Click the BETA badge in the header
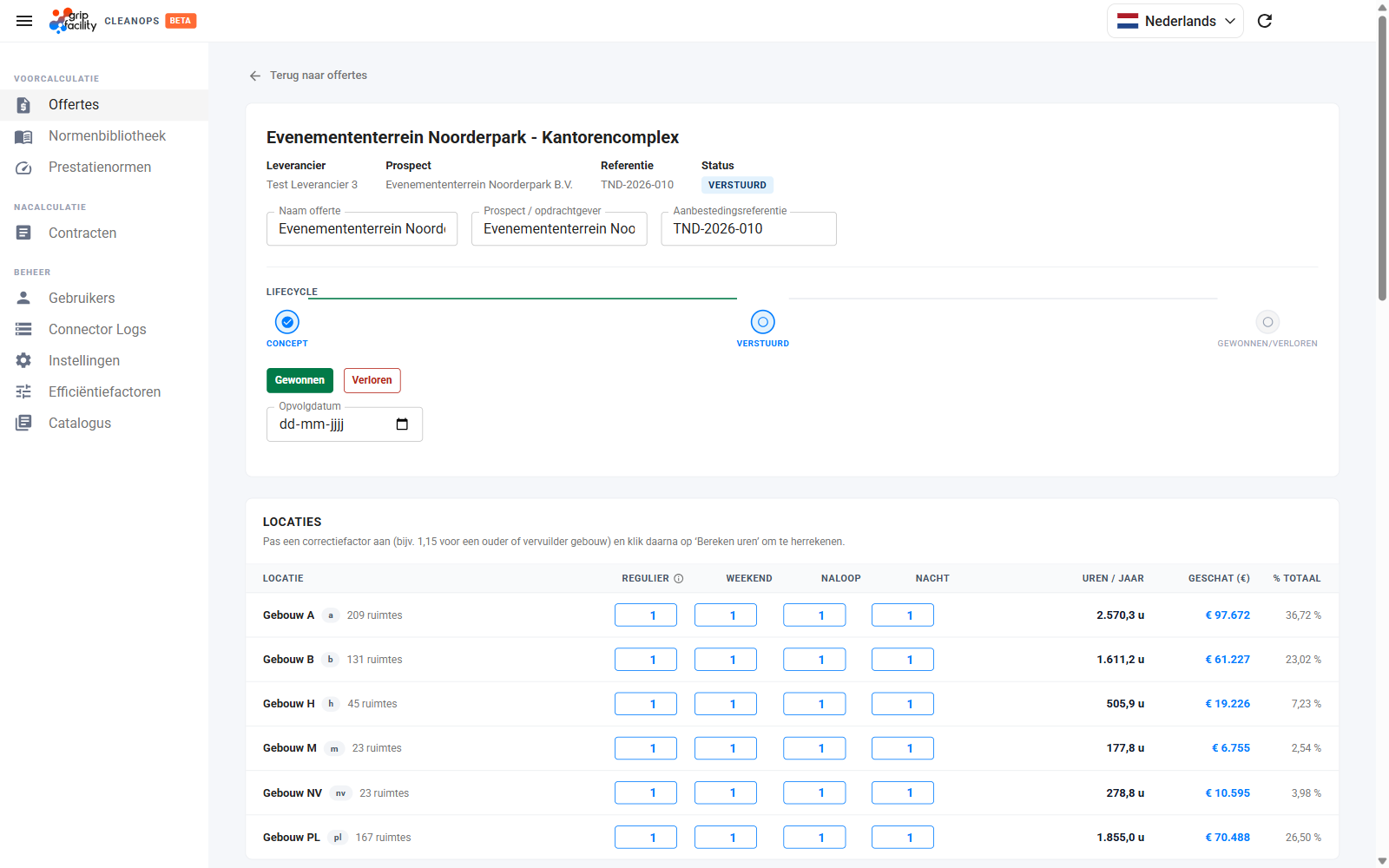 click(181, 21)
